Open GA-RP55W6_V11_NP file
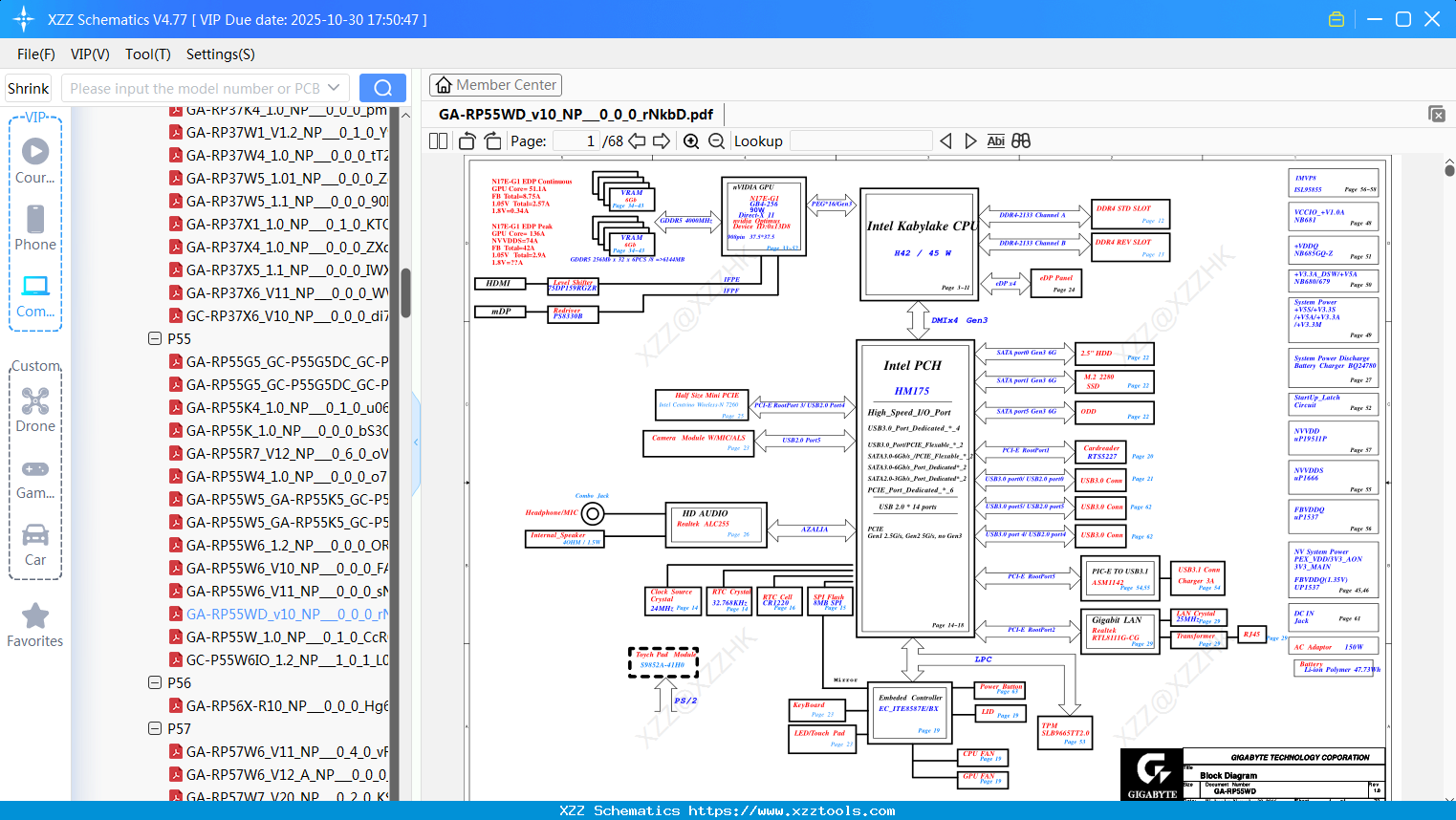The width and height of the screenshot is (1456, 820). (x=287, y=591)
